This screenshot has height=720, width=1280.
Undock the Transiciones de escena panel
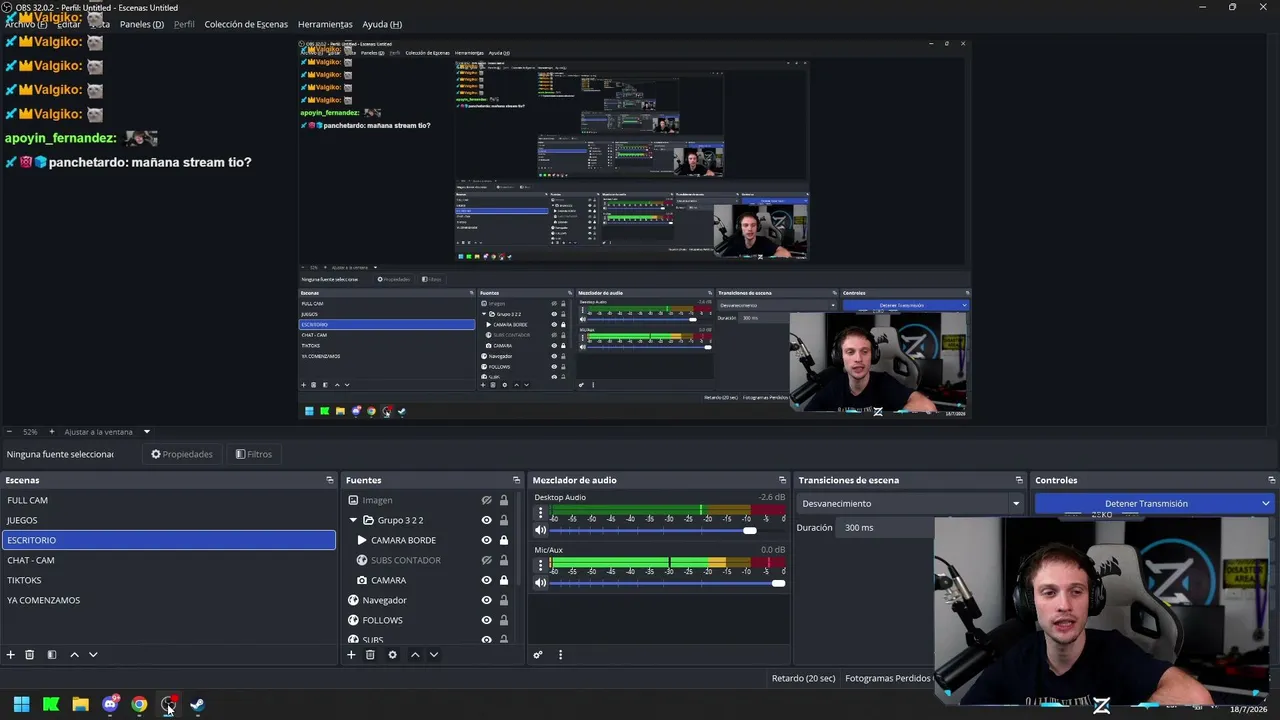1019,480
